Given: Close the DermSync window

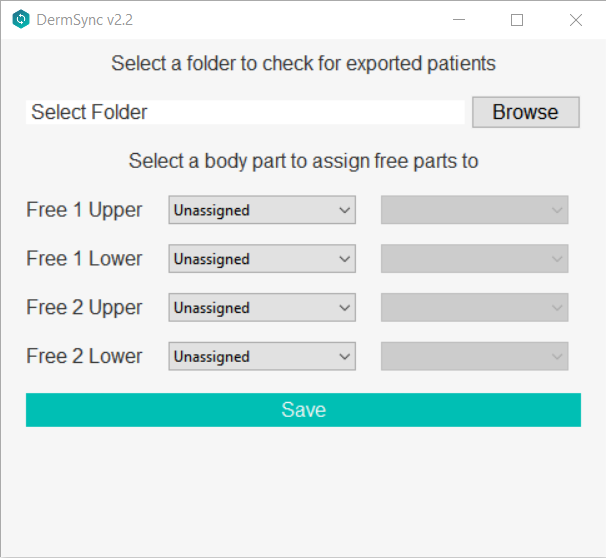Looking at the screenshot, I should click(576, 20).
